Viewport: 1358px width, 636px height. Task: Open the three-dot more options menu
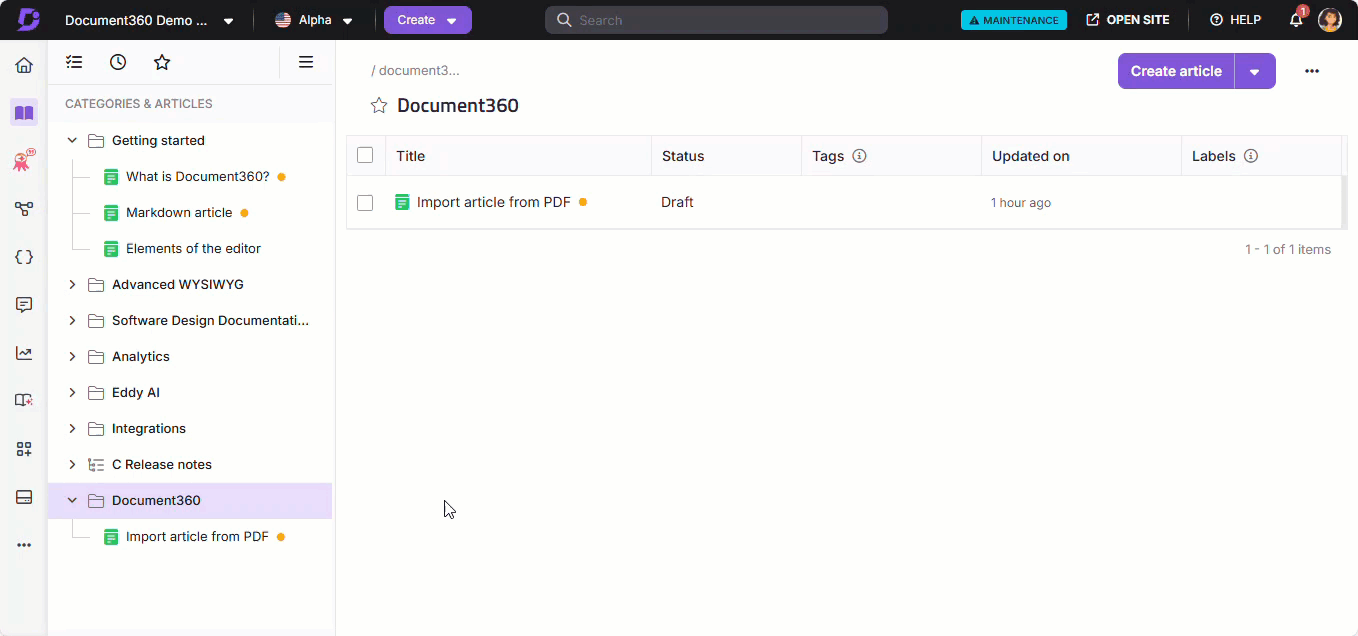(1312, 71)
